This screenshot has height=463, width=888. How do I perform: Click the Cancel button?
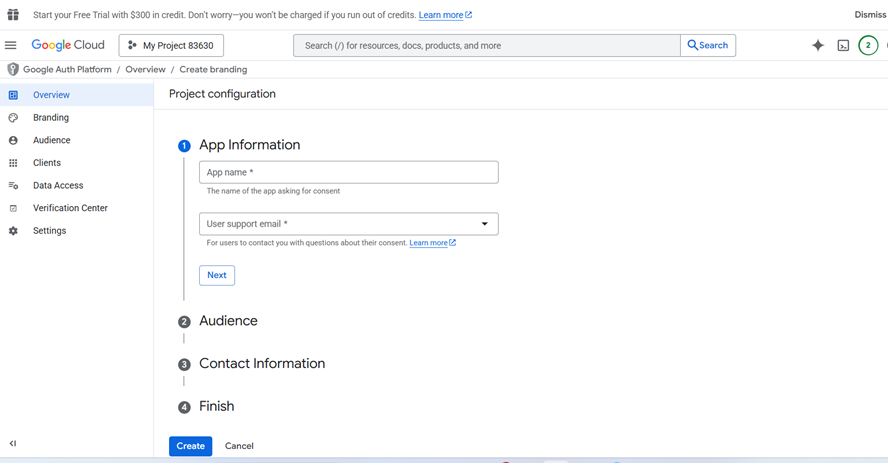coord(239,446)
